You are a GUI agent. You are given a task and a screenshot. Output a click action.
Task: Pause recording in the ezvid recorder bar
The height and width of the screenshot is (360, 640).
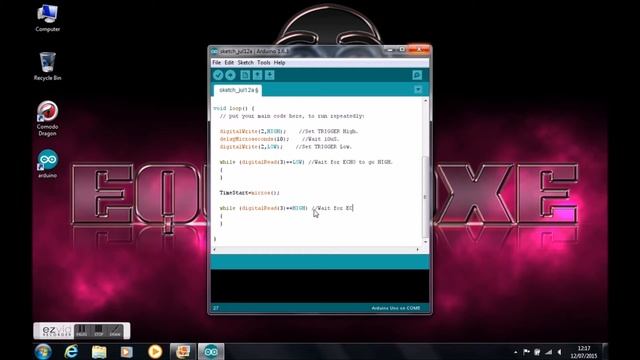(x=82, y=331)
